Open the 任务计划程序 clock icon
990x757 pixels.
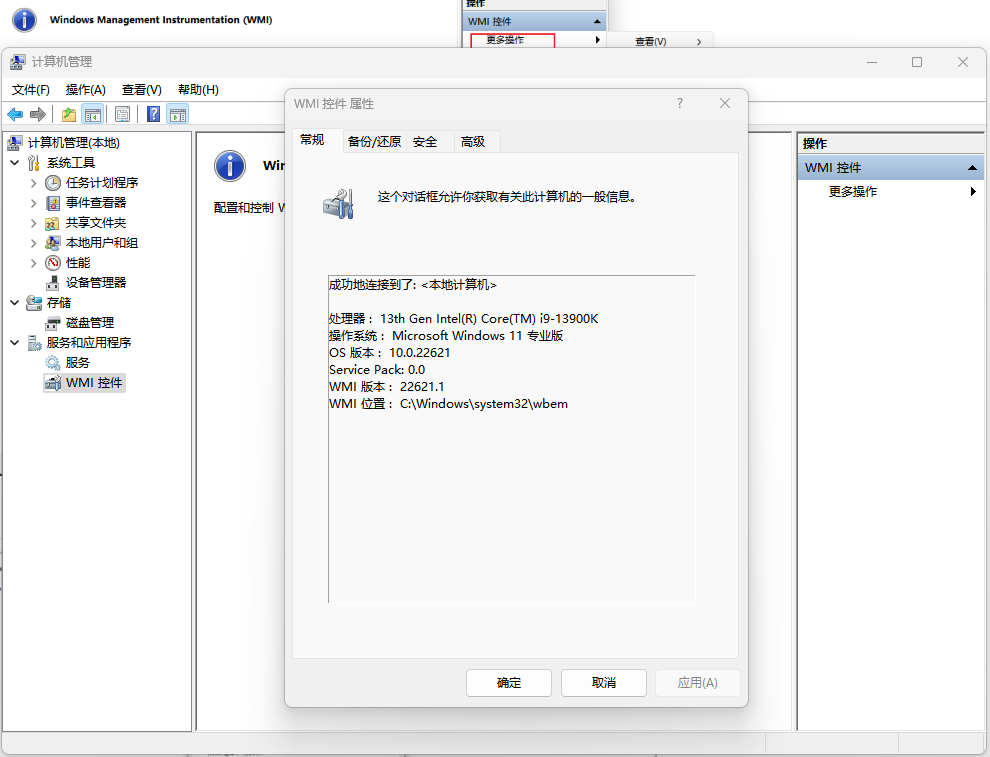point(53,183)
